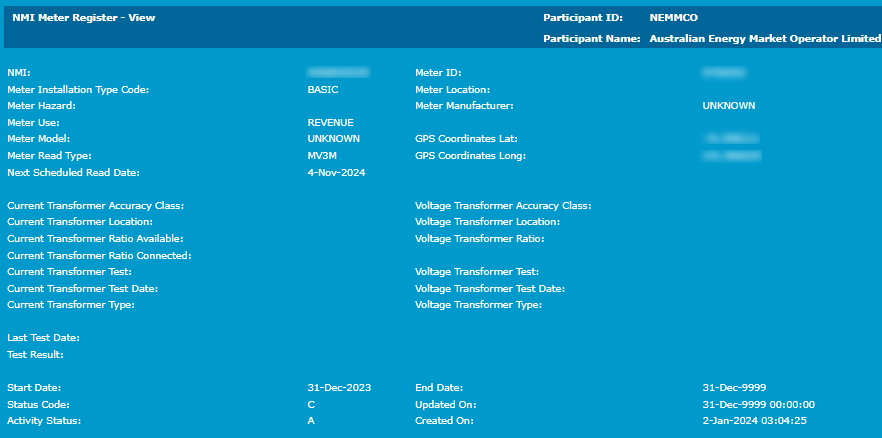Click the blurred Meter ID value
This screenshot has height=438, width=882.
pyautogui.click(x=725, y=73)
